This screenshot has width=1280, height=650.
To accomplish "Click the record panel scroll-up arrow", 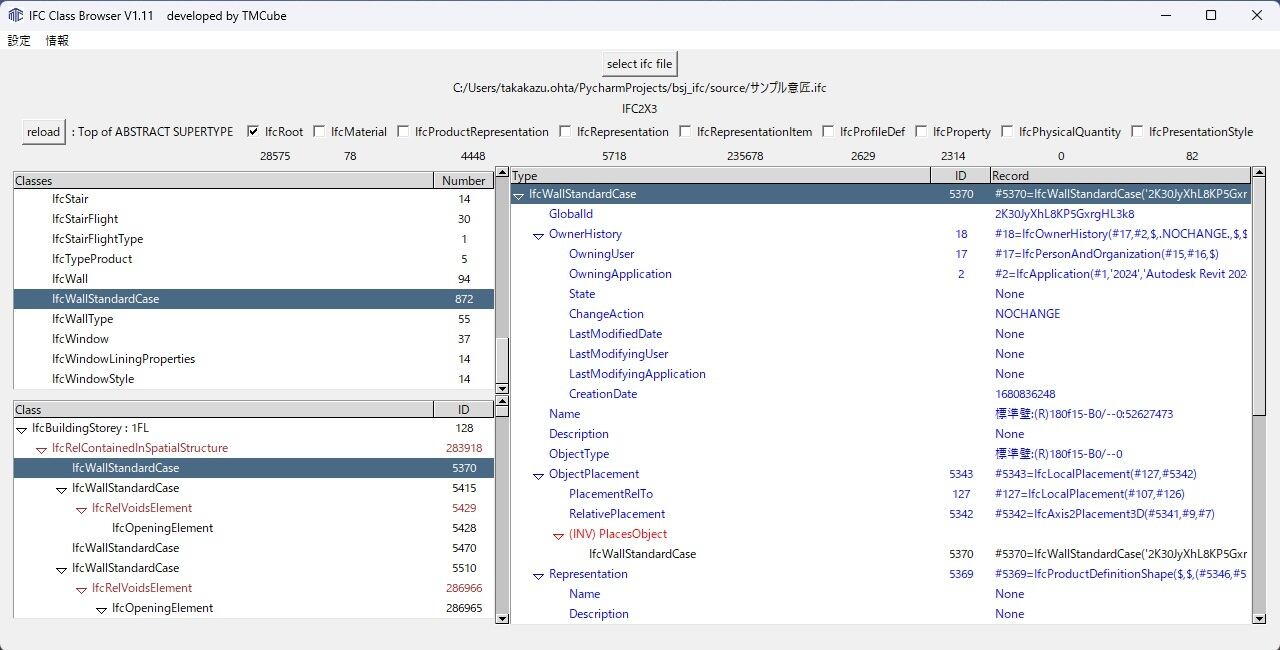I will (1259, 173).
